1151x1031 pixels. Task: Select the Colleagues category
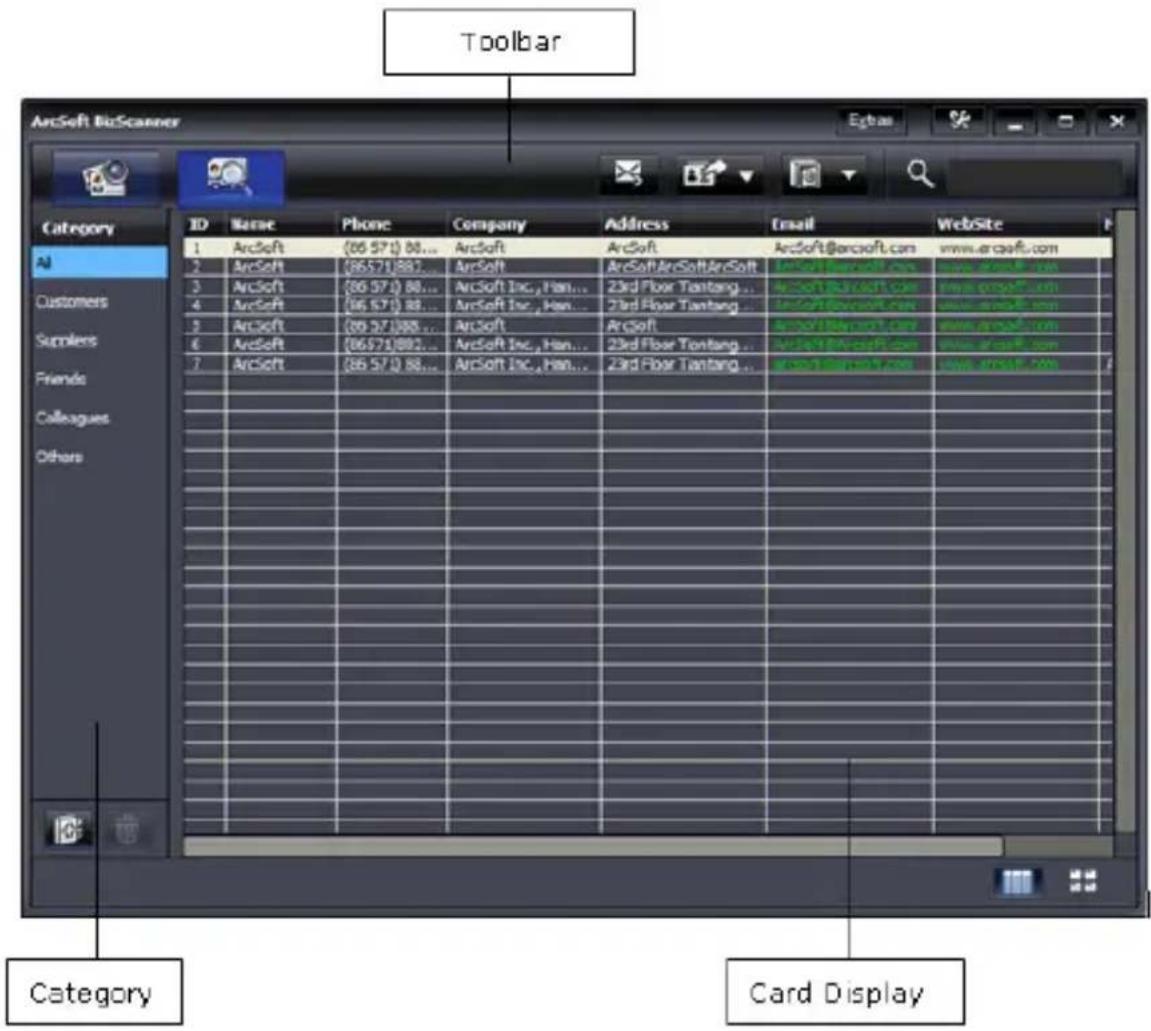pos(72,418)
